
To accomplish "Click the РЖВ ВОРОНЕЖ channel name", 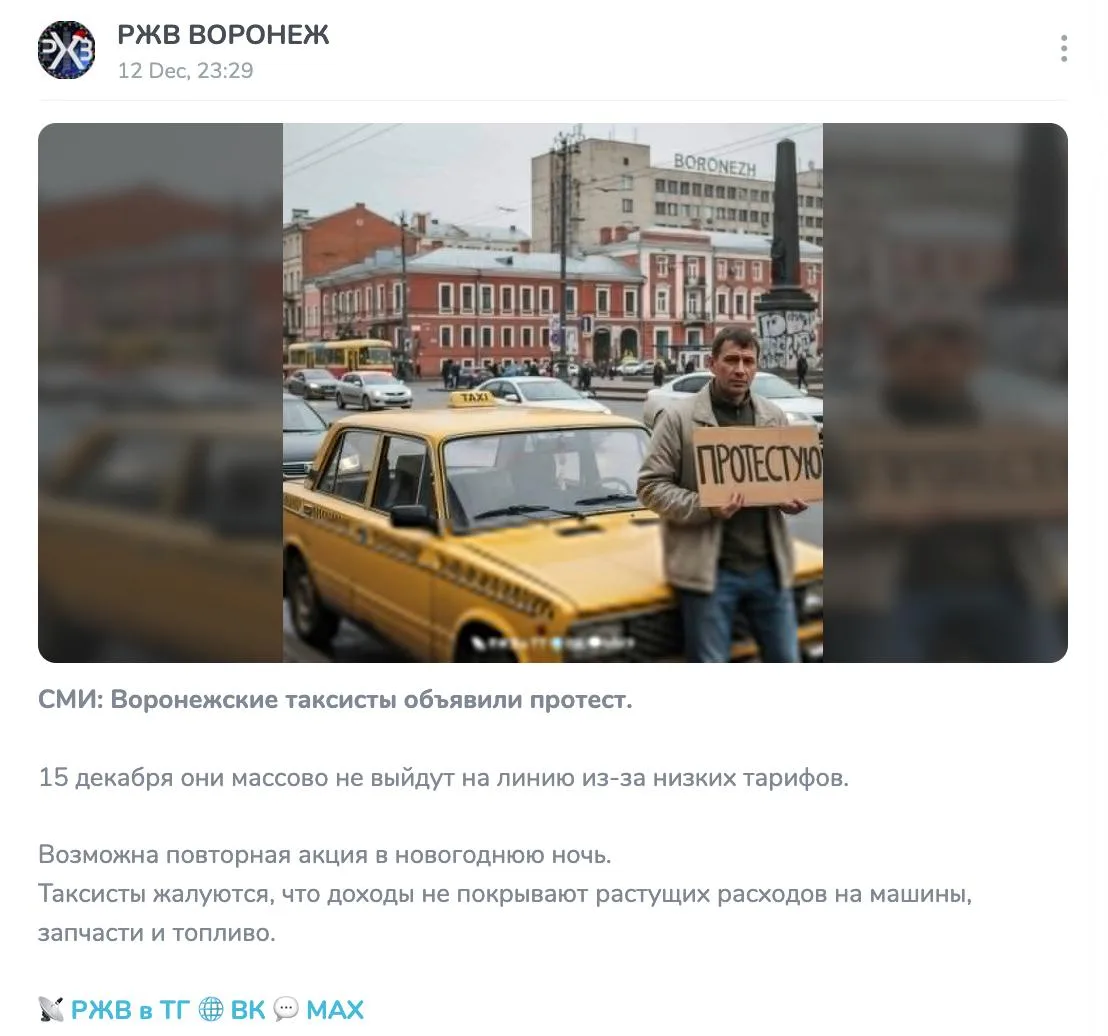I will 223,35.
